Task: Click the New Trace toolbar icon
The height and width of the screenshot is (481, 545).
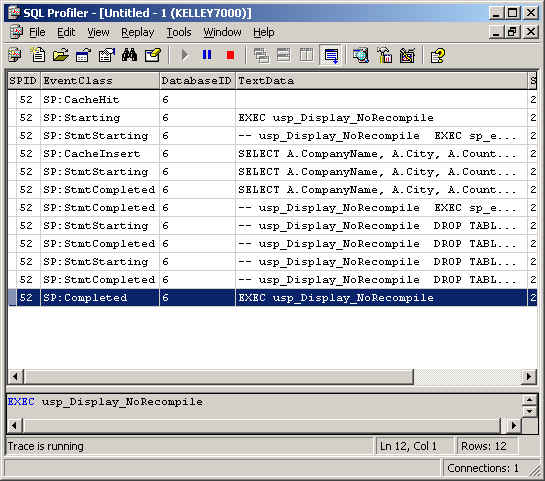Action: [15, 55]
